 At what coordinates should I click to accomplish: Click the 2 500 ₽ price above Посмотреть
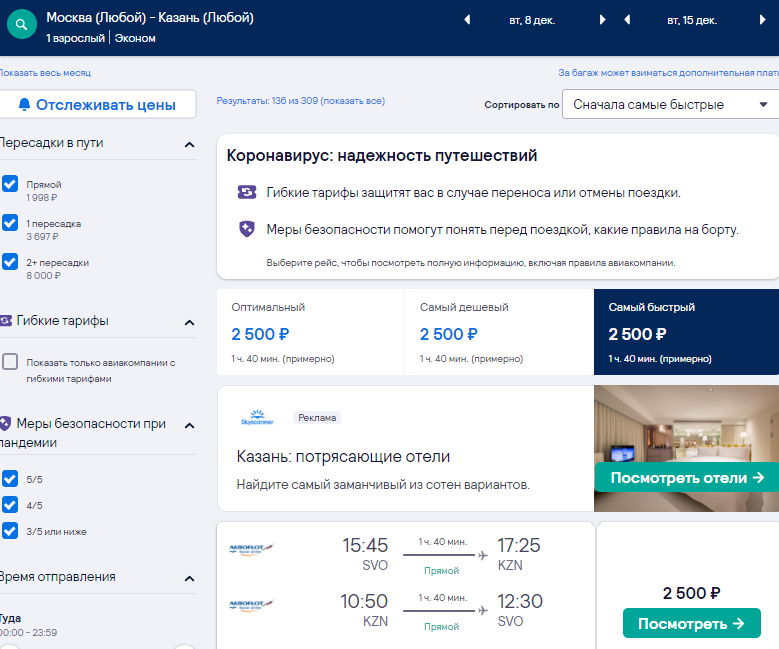(692, 593)
